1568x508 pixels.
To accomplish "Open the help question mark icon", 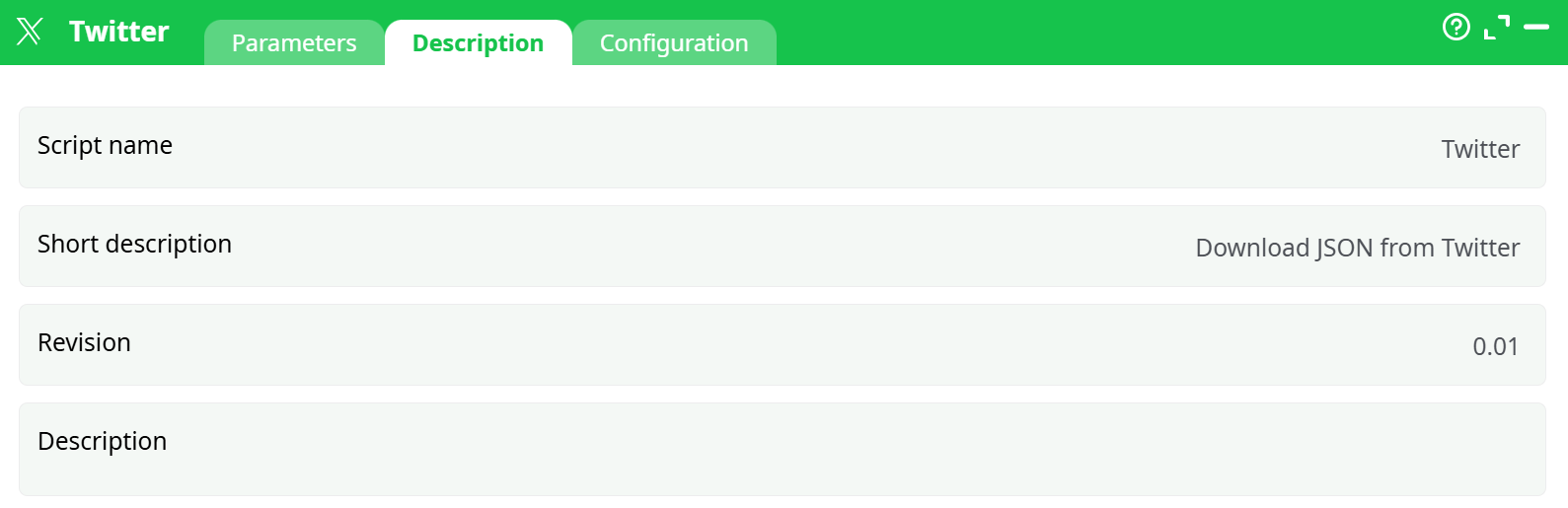I will pyautogui.click(x=1456, y=27).
